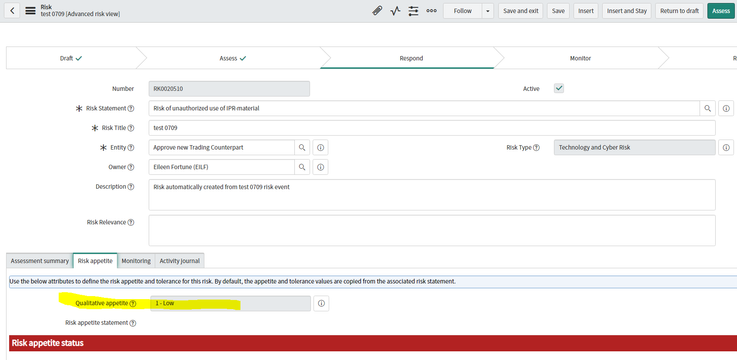This screenshot has height=360, width=737.
Task: Show help for the Risk Type label
Action: tap(536, 148)
